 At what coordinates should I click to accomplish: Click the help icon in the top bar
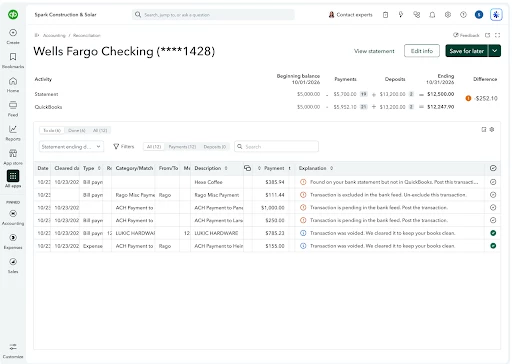pos(463,15)
